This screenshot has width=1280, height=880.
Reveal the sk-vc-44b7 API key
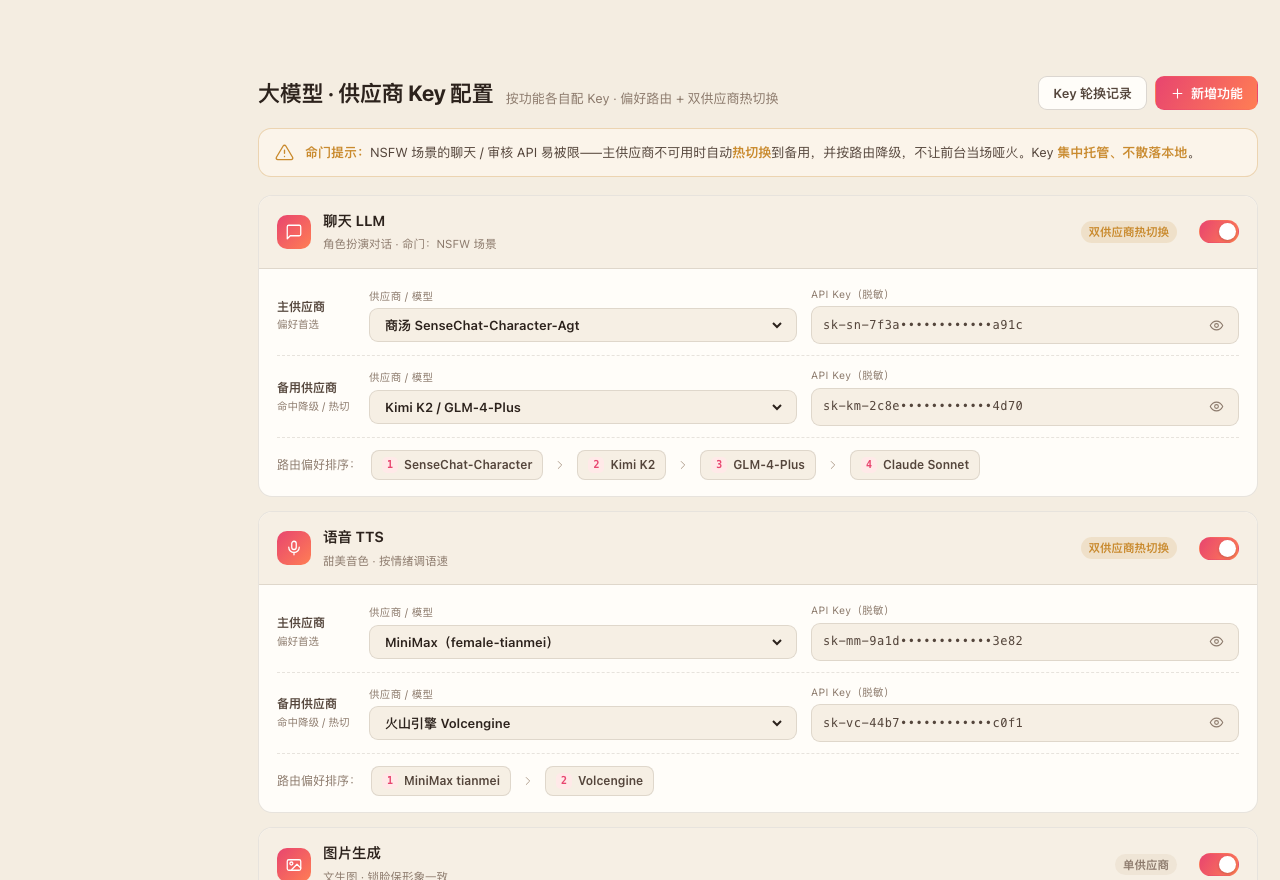1216,722
